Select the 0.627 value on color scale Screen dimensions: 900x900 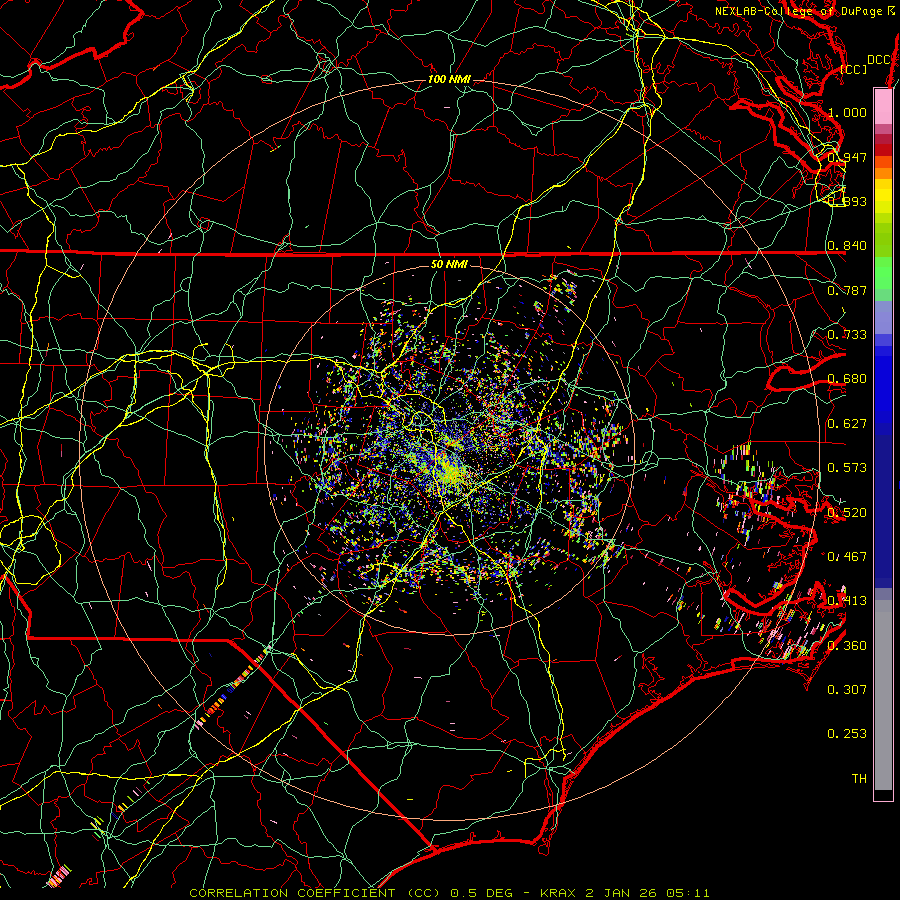tap(847, 423)
